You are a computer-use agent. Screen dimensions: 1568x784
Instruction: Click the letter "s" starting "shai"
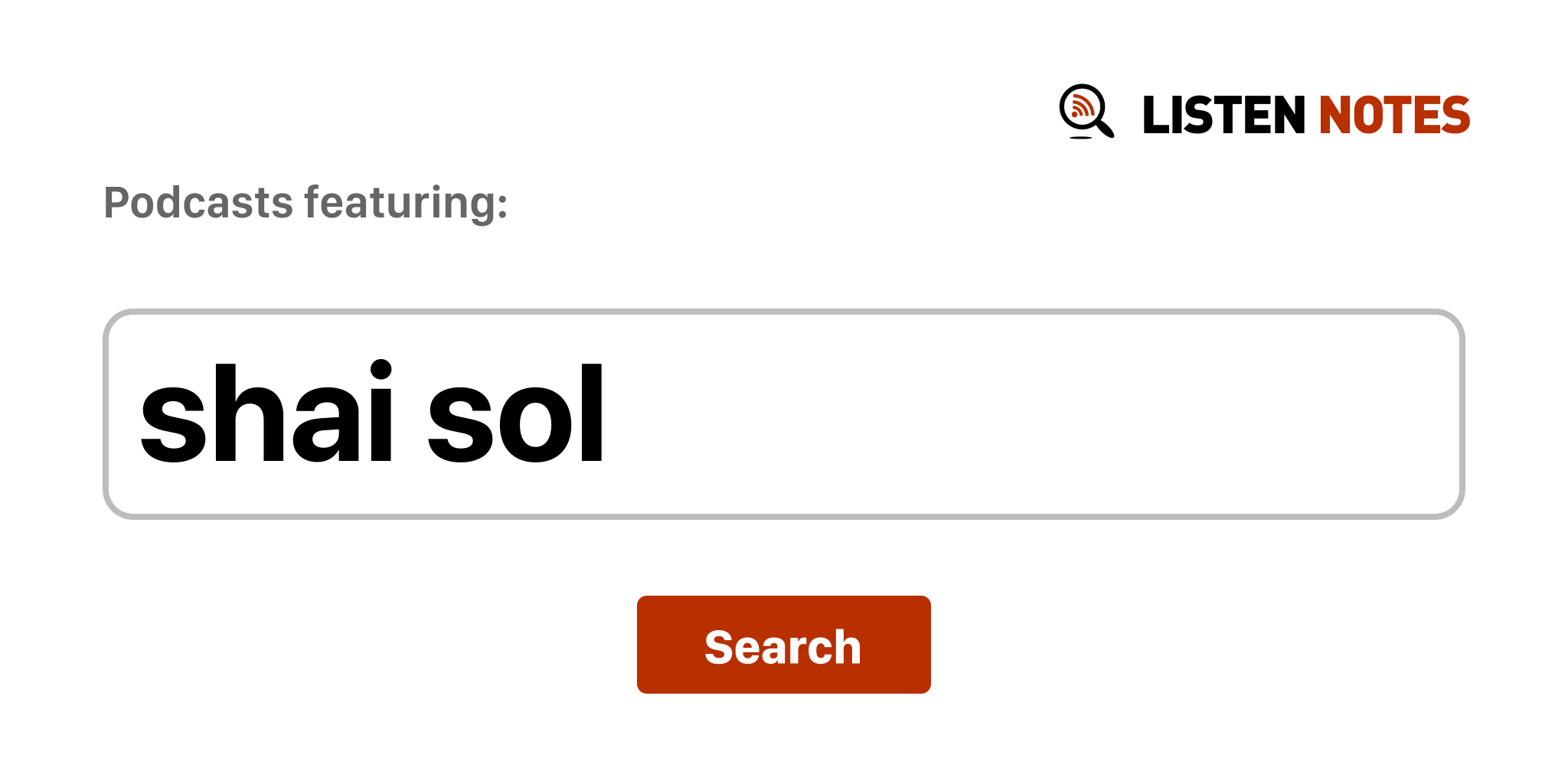tap(164, 426)
